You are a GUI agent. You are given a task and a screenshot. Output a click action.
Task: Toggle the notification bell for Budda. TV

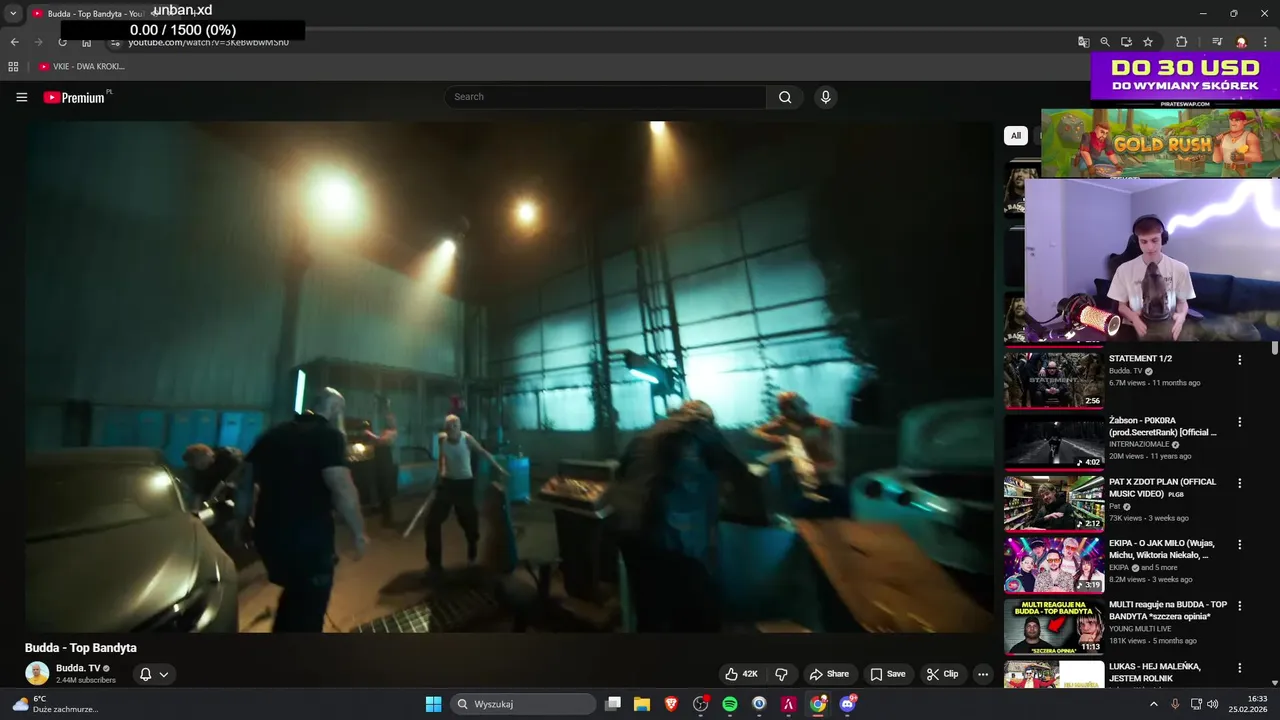145,674
